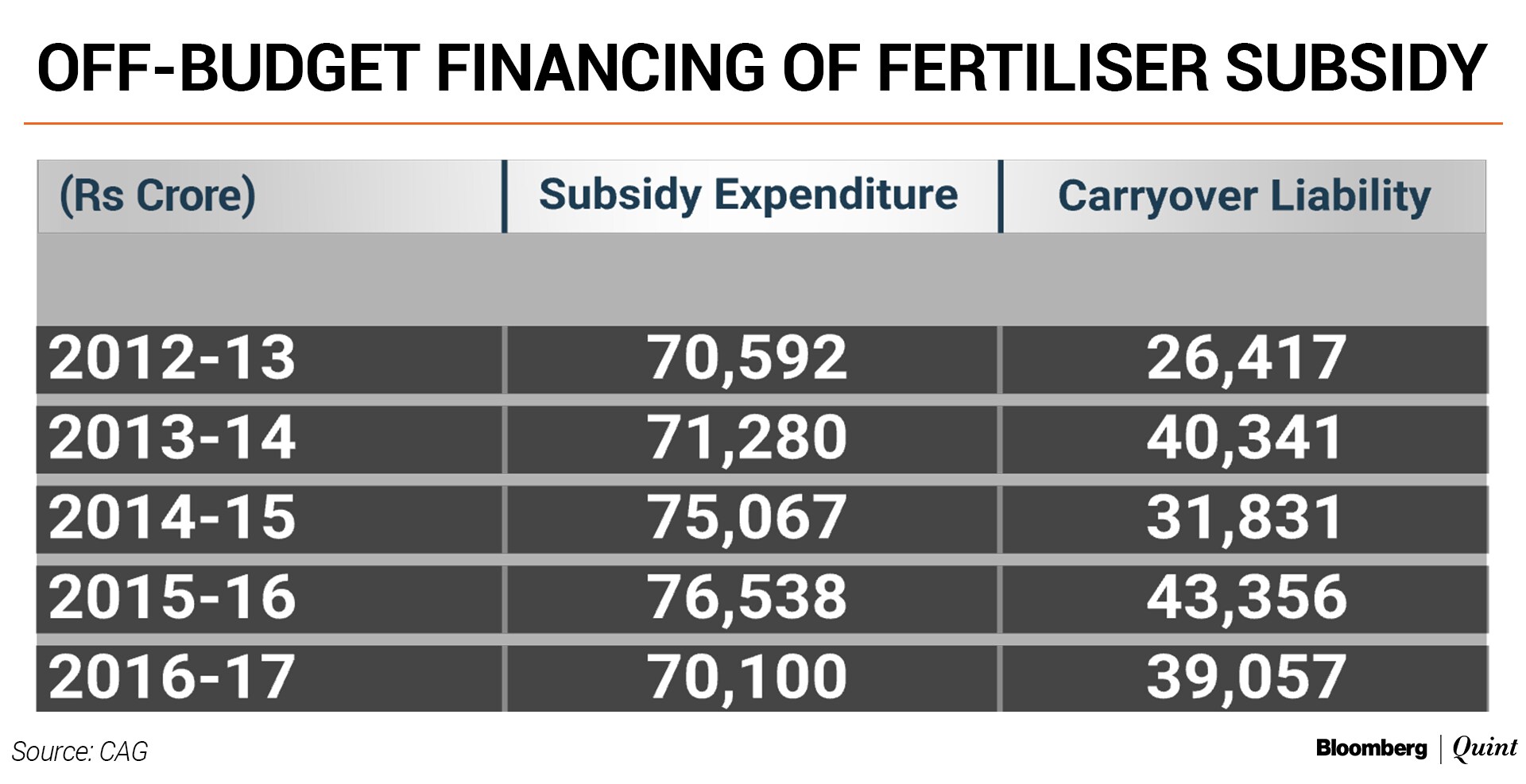Screen dimensions: 1526x784
Task: Select the 71,280 subsidy cell
Action: click(747, 438)
